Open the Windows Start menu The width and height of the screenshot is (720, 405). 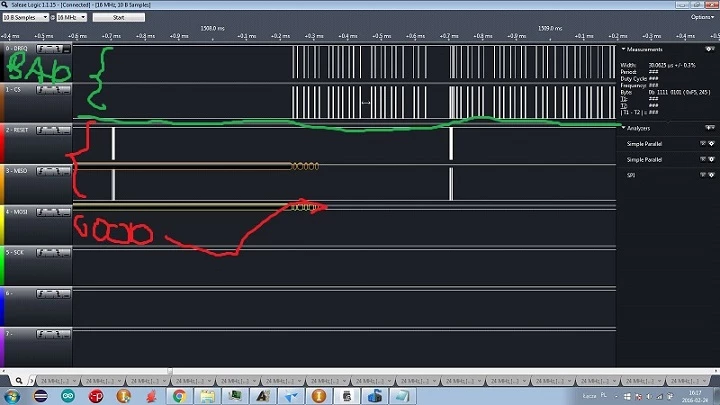(11, 396)
